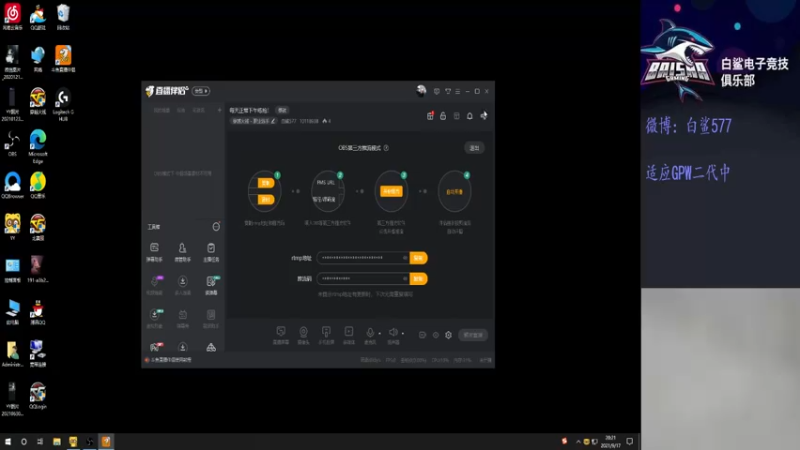
Task: Open the Danmaku assistant tool in toolbox
Action: click(x=154, y=252)
